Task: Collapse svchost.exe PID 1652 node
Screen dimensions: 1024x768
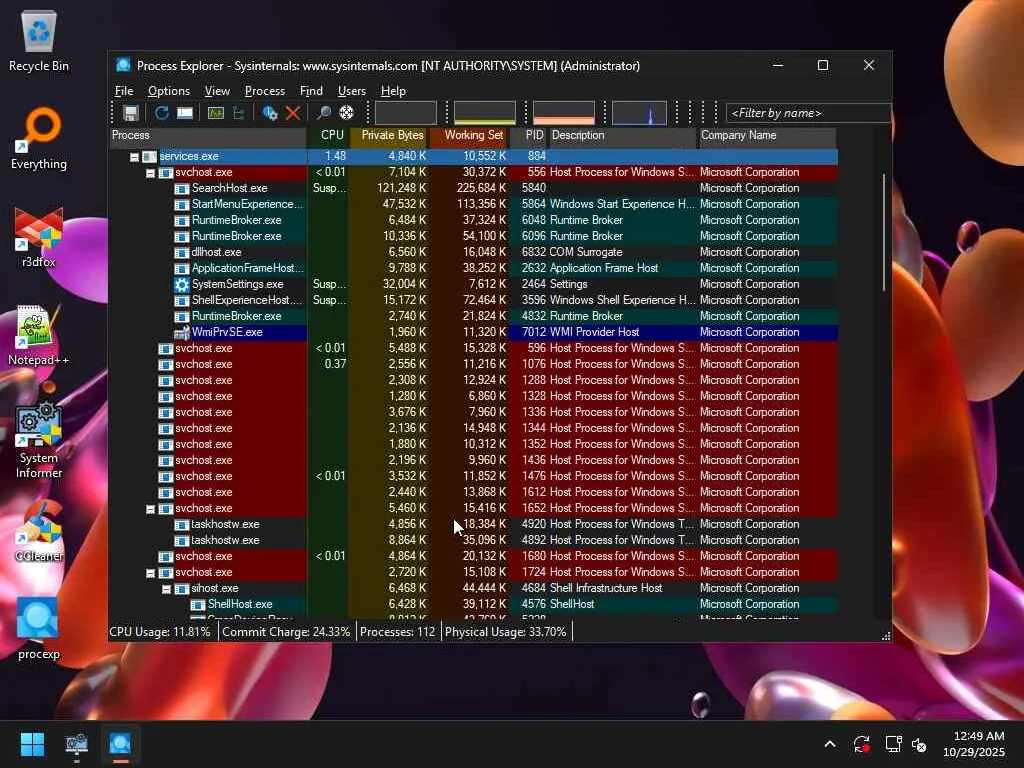Action: pos(150,509)
